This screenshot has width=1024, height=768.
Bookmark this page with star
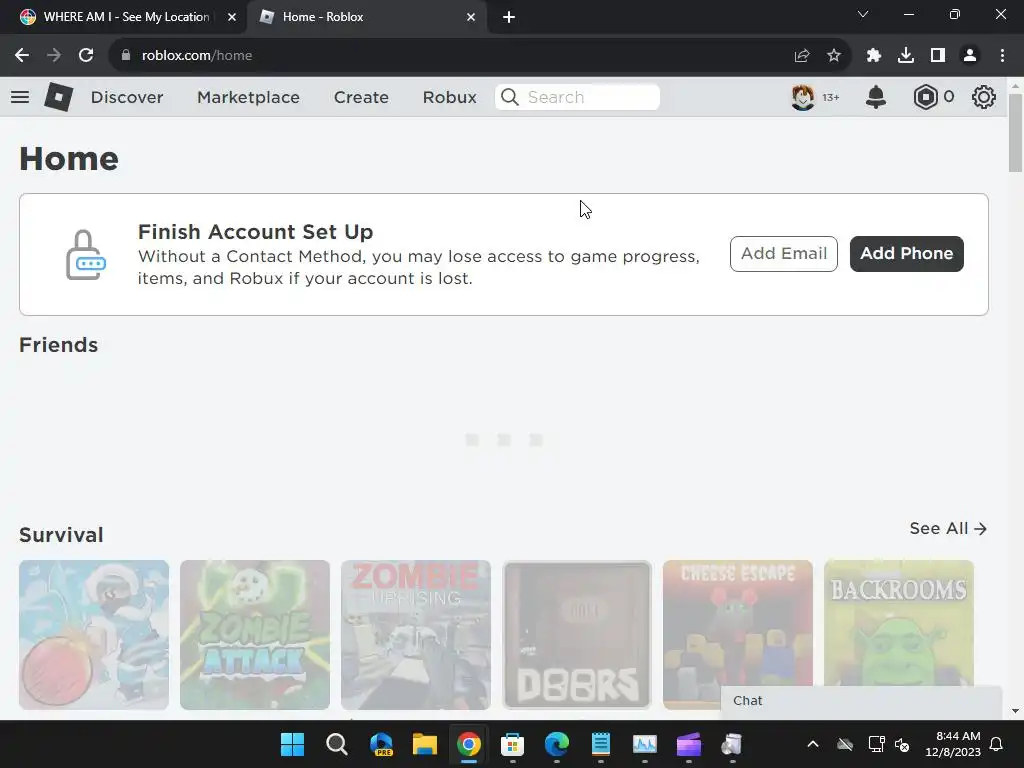[x=834, y=56]
